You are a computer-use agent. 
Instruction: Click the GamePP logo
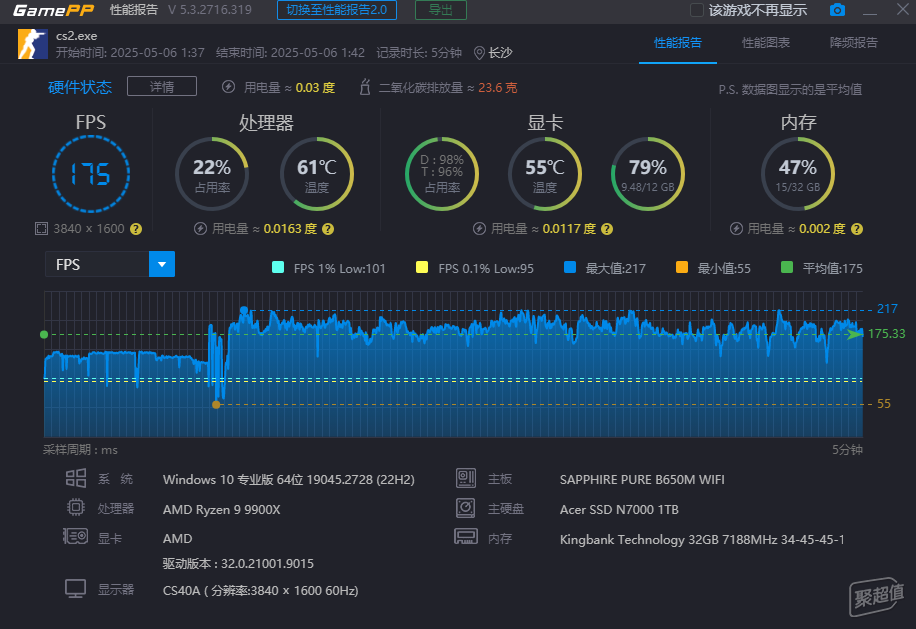pyautogui.click(x=53, y=10)
